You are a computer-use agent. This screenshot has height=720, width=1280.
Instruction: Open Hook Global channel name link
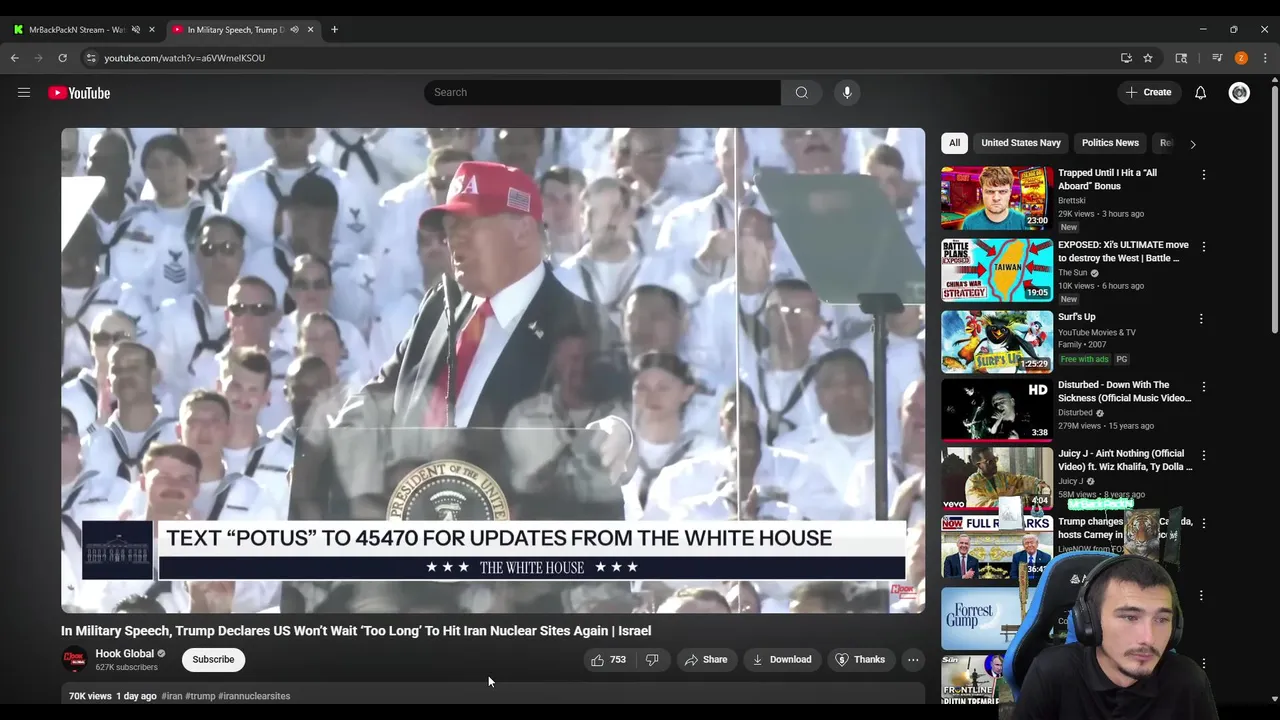pos(124,654)
